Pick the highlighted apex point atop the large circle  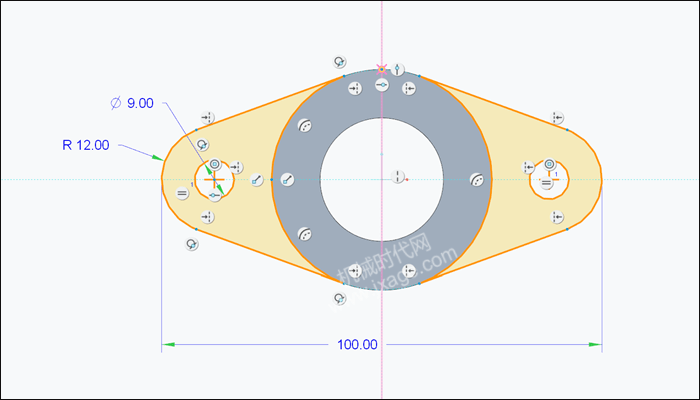[381, 69]
